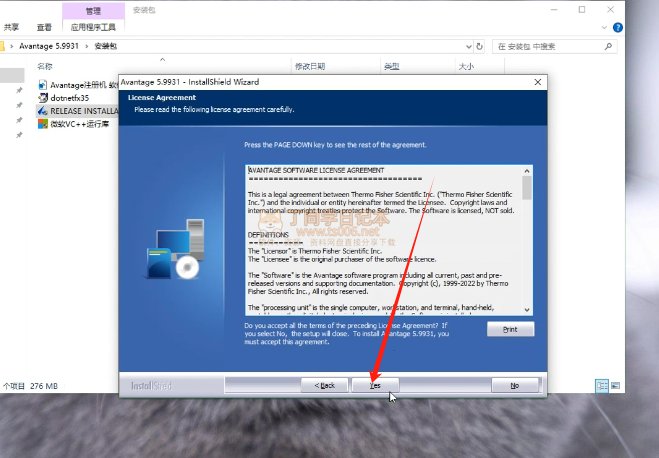The image size is (659, 458).
Task: Go back with the Back button
Action: coord(324,384)
